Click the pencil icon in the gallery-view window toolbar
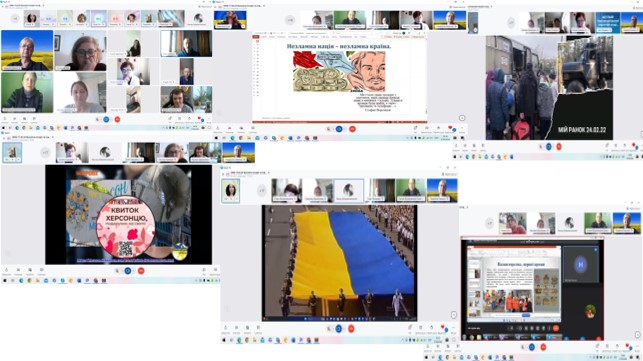The width and height of the screenshot is (643, 361). (x=170, y=119)
